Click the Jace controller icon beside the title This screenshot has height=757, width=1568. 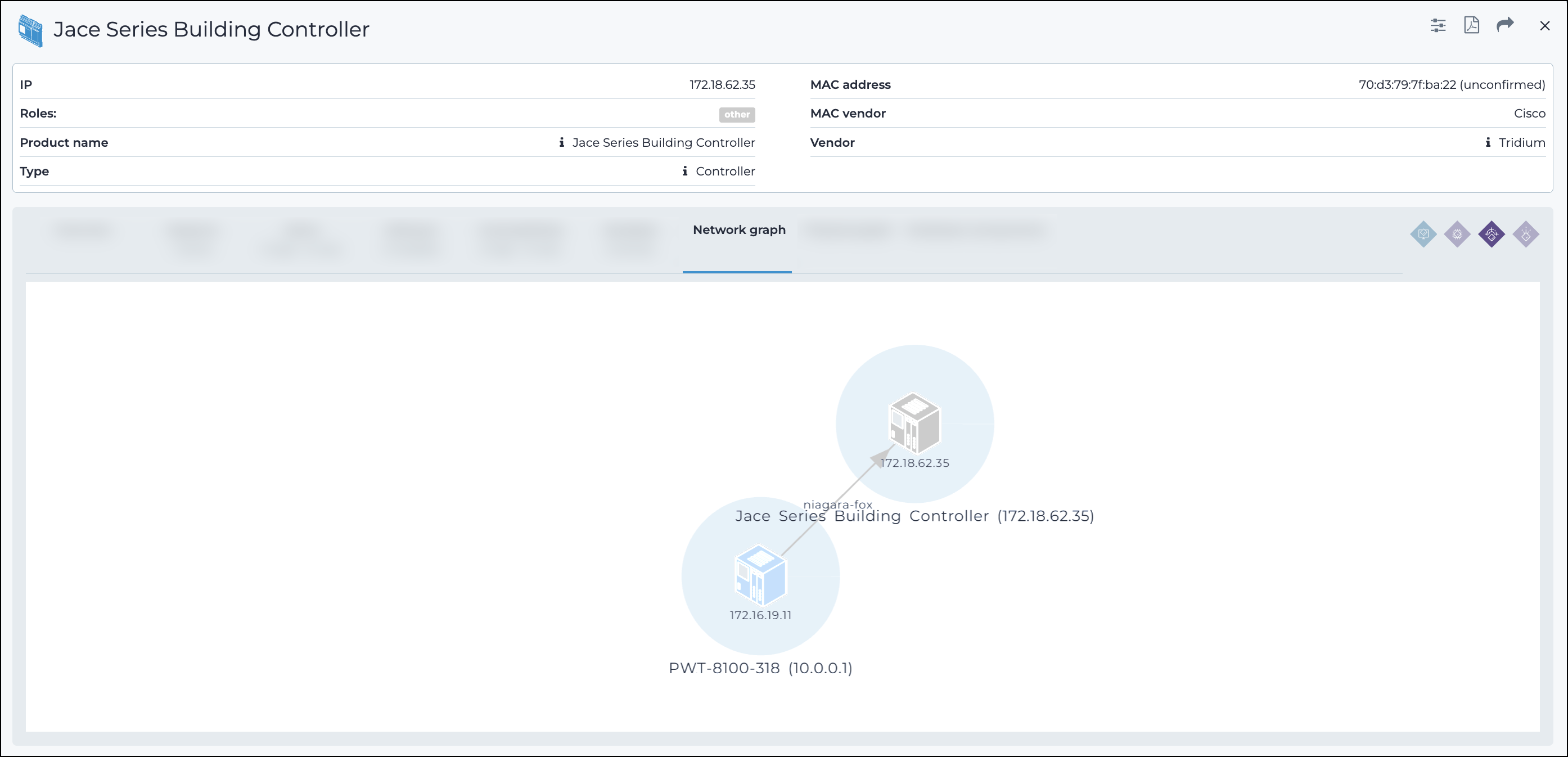(x=30, y=30)
